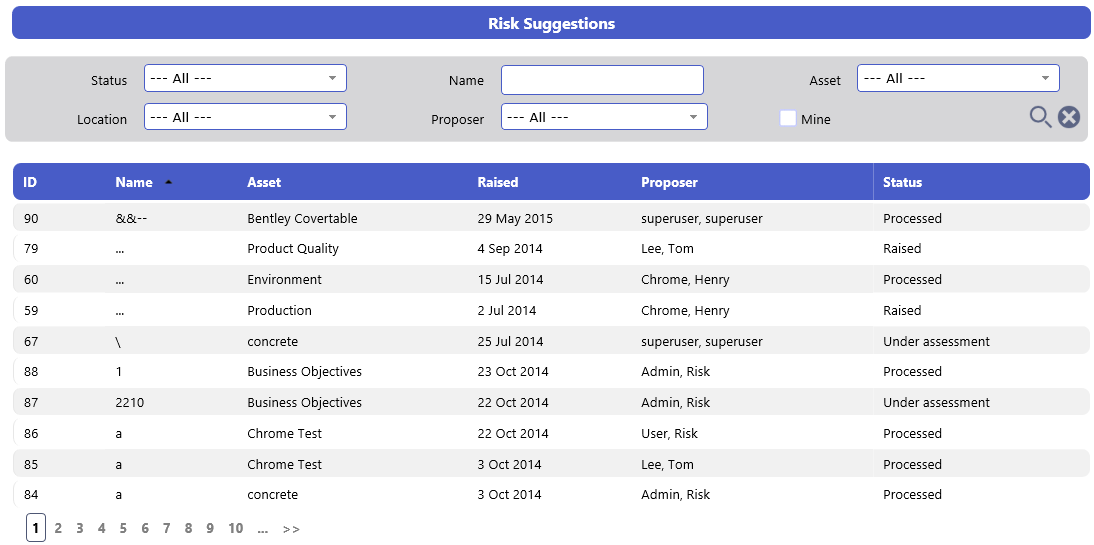Tick the Mine checkbox

pos(788,119)
